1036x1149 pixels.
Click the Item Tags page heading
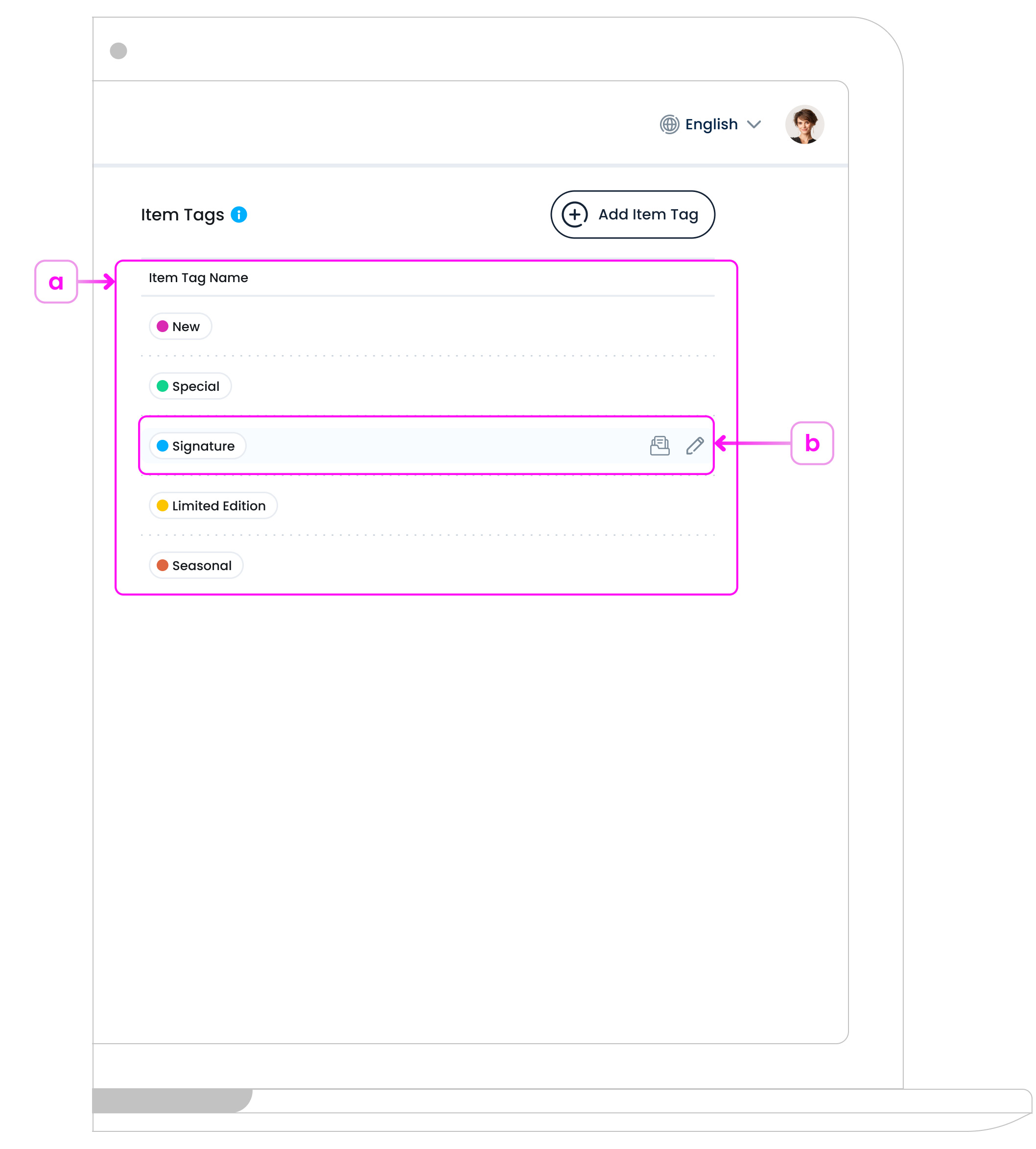(182, 215)
